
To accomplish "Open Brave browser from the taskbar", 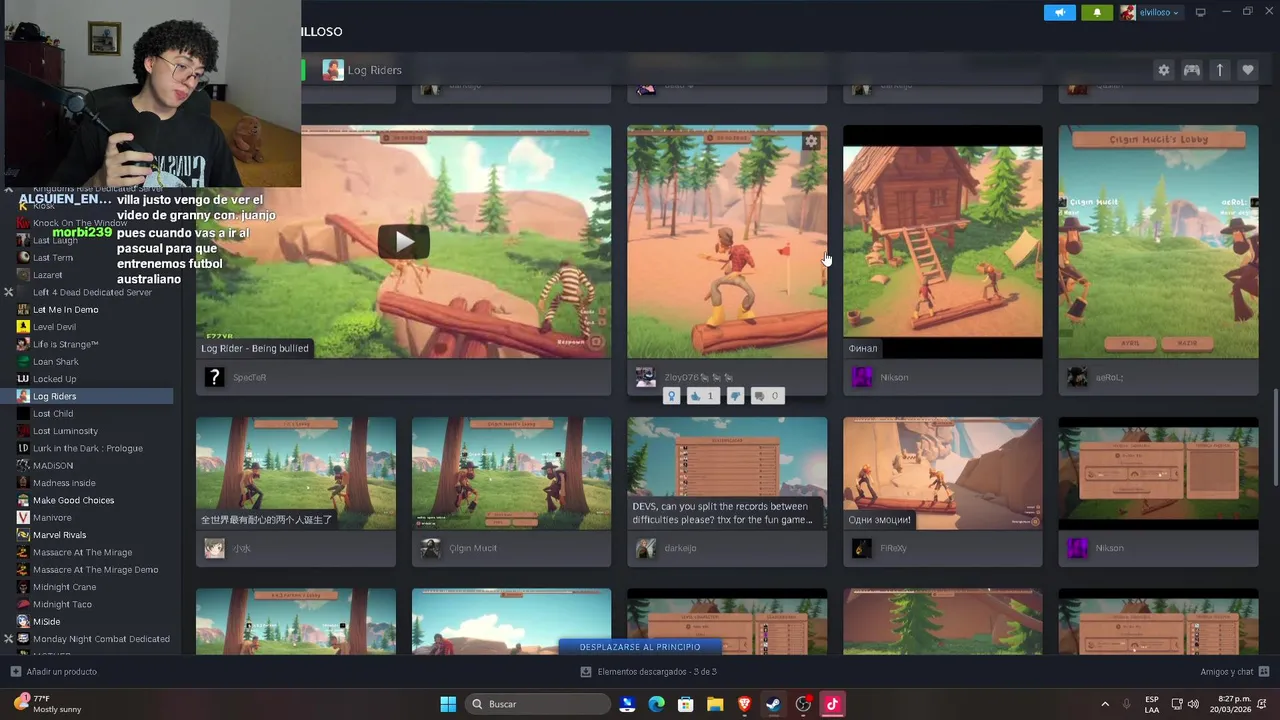I will click(x=744, y=704).
